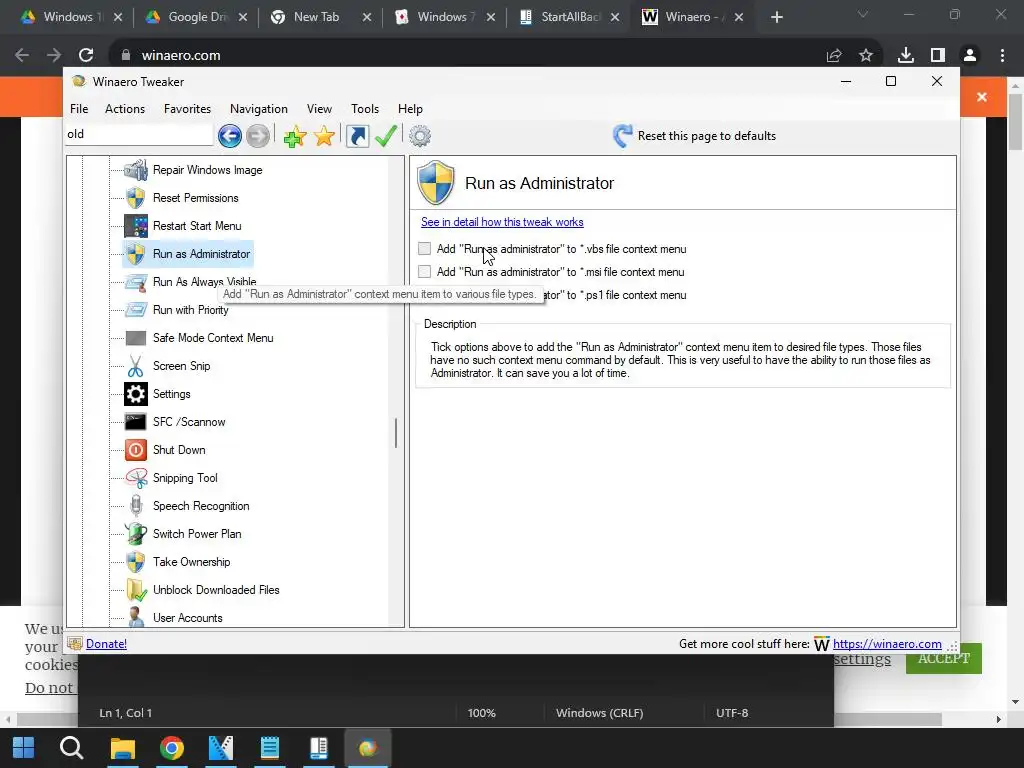The image size is (1024, 768).
Task: Click the Snipping Tool icon in tree
Action: coord(136,478)
